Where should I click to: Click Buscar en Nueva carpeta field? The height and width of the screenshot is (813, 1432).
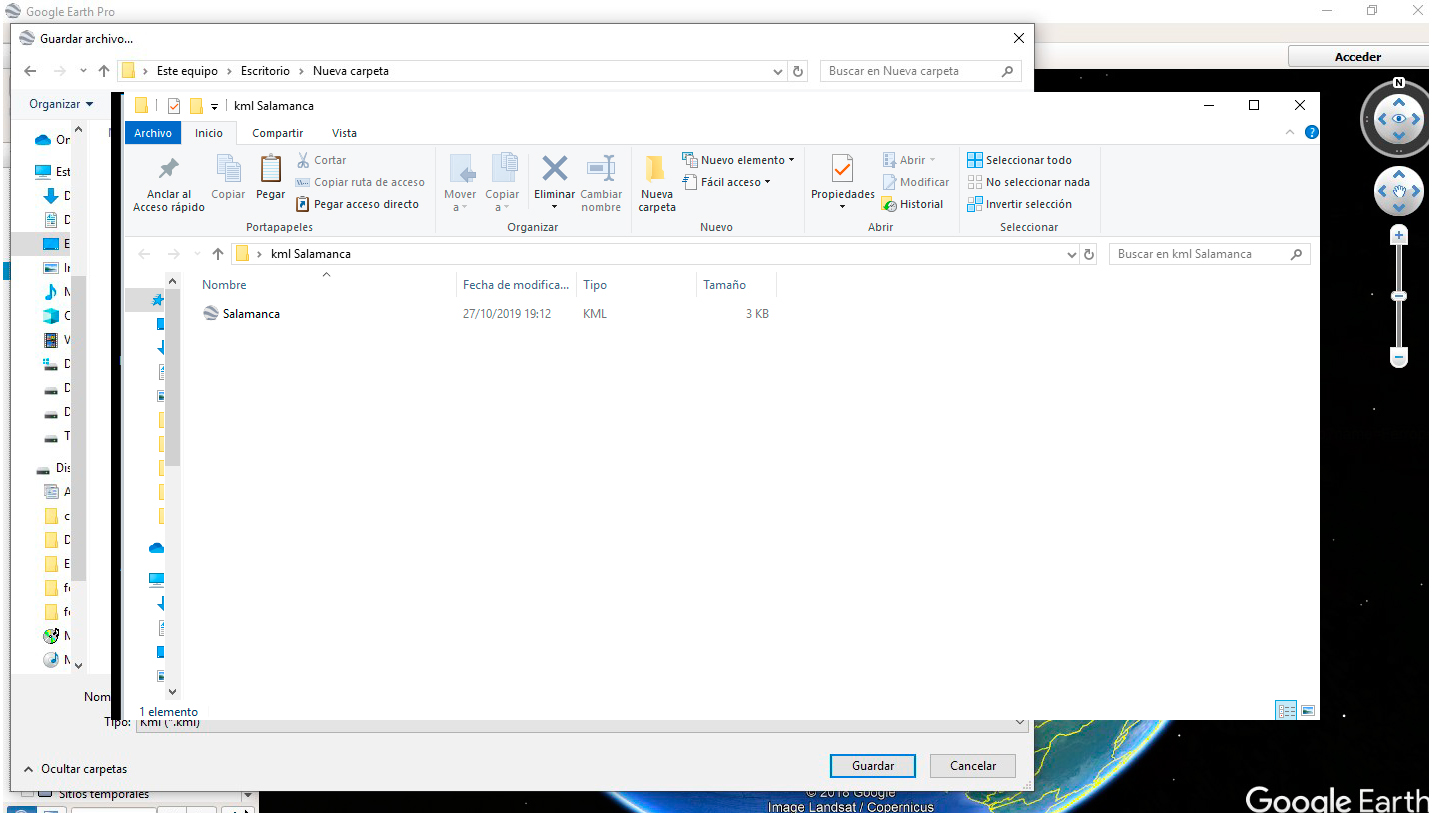[920, 71]
